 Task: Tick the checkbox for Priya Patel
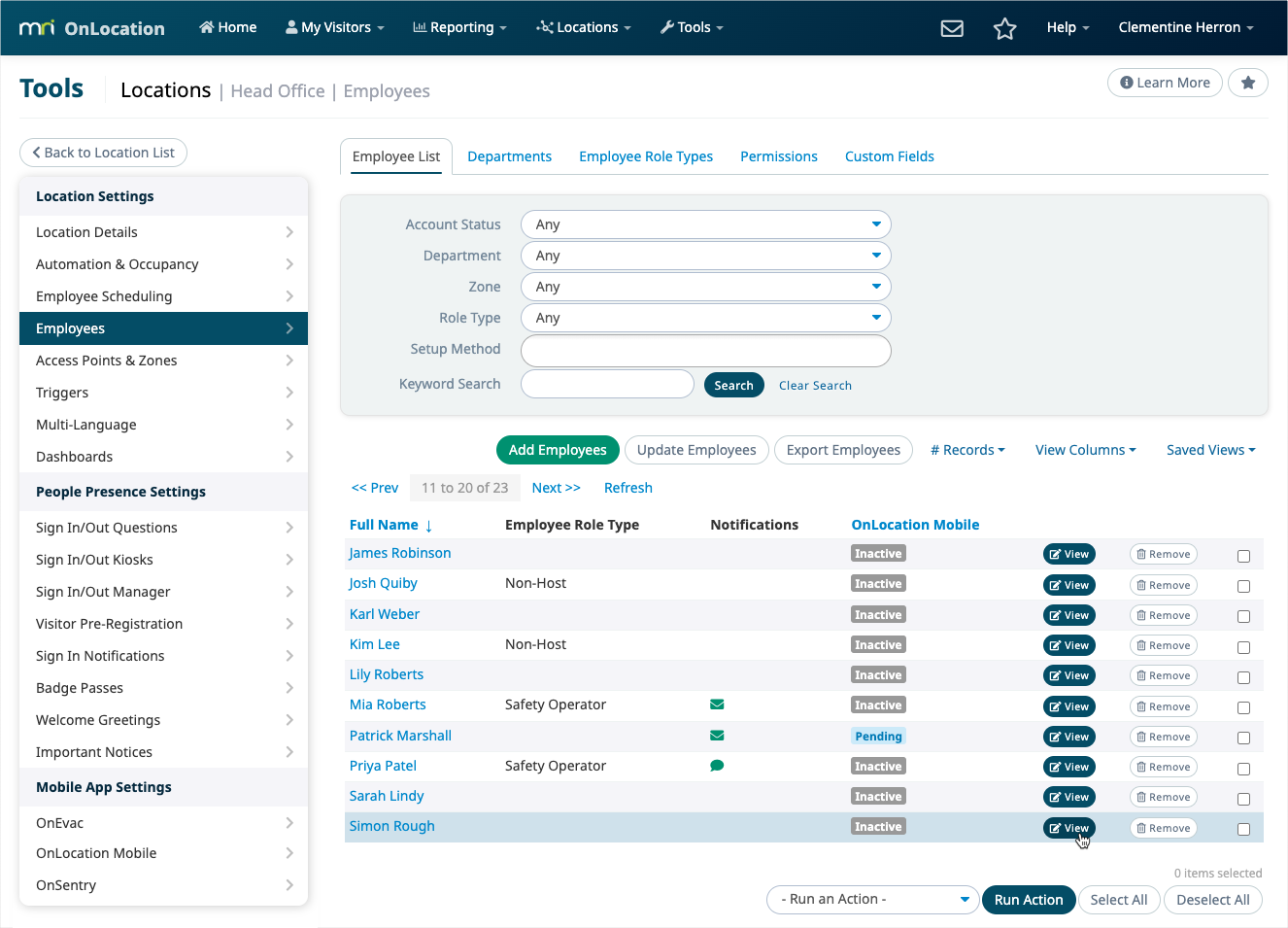(1243, 769)
